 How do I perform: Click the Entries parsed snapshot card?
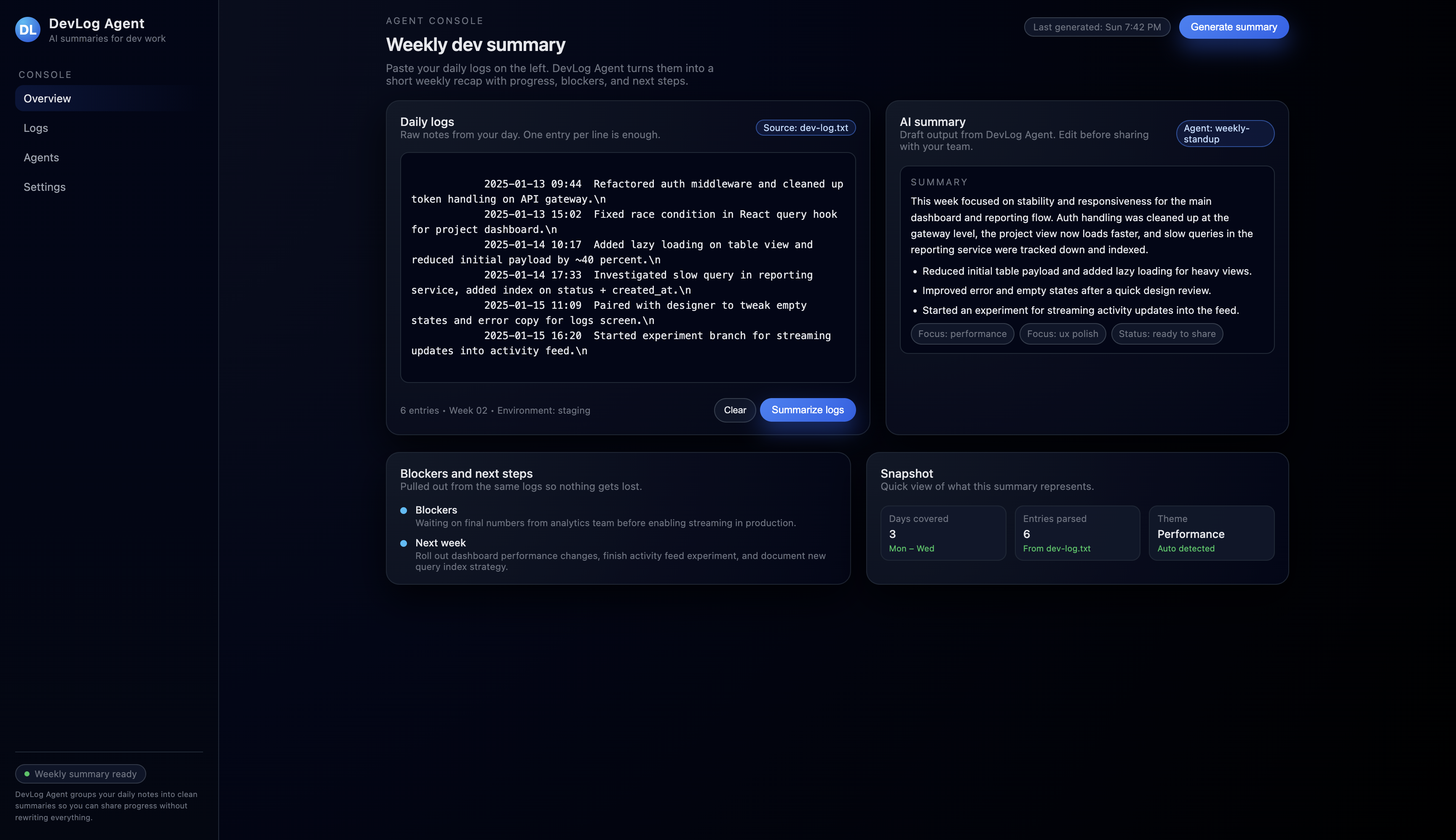click(x=1077, y=532)
